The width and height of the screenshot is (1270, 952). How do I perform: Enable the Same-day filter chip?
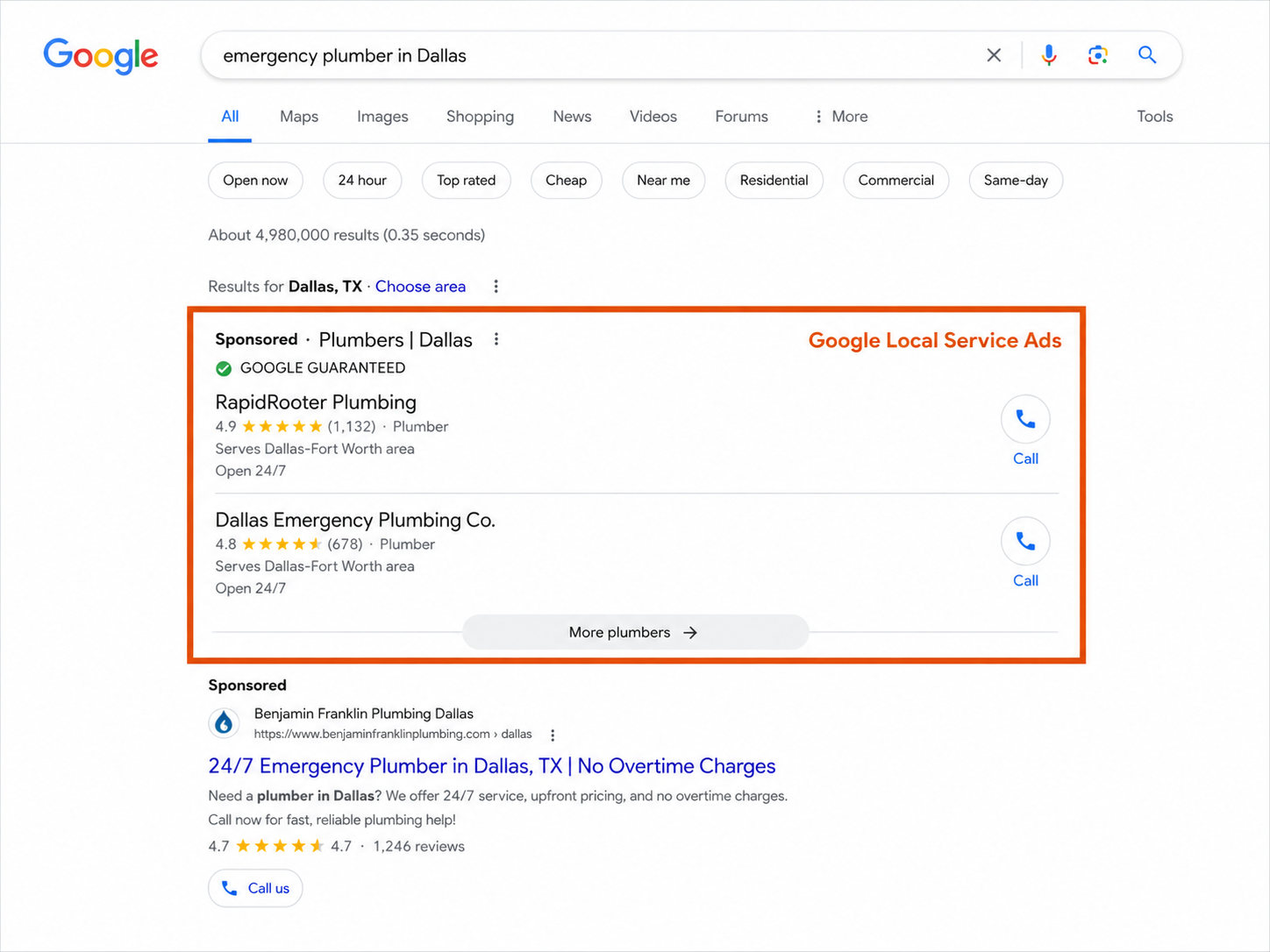(x=1016, y=181)
